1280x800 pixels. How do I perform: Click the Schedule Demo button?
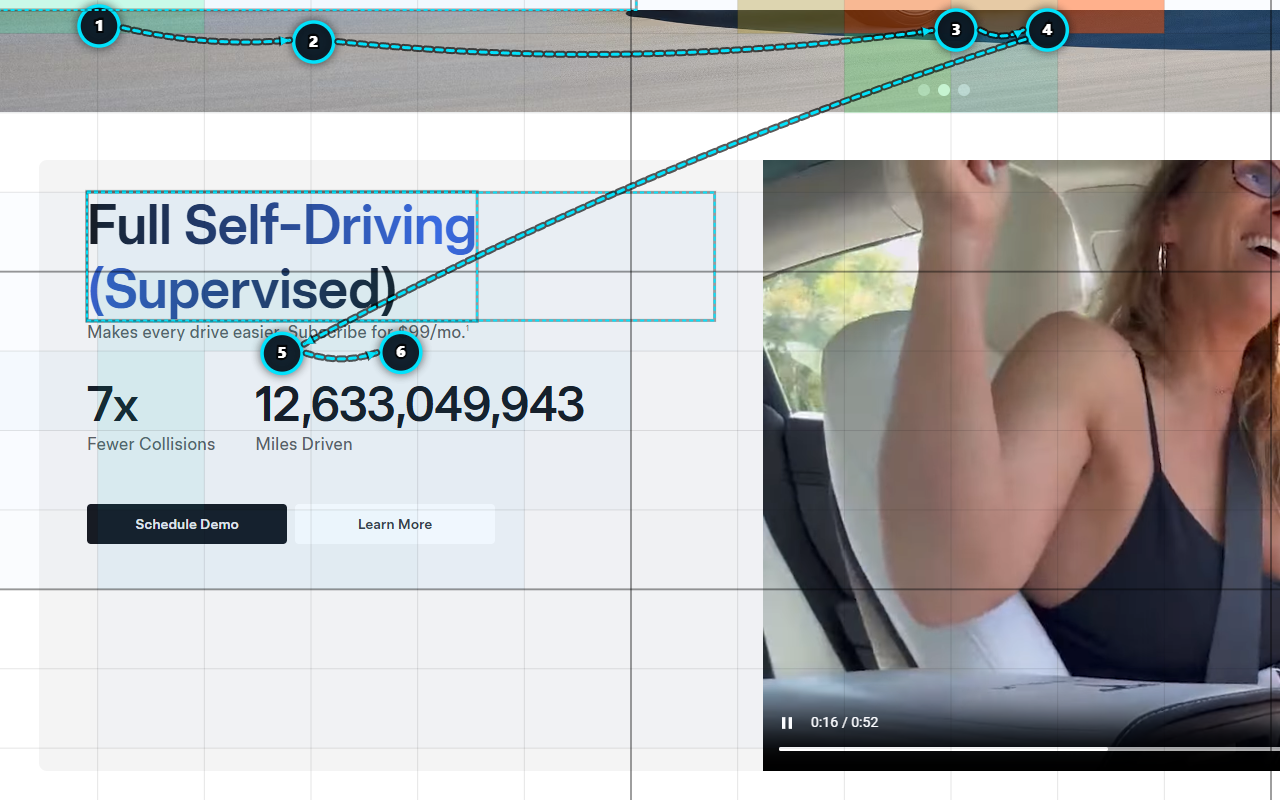click(187, 524)
